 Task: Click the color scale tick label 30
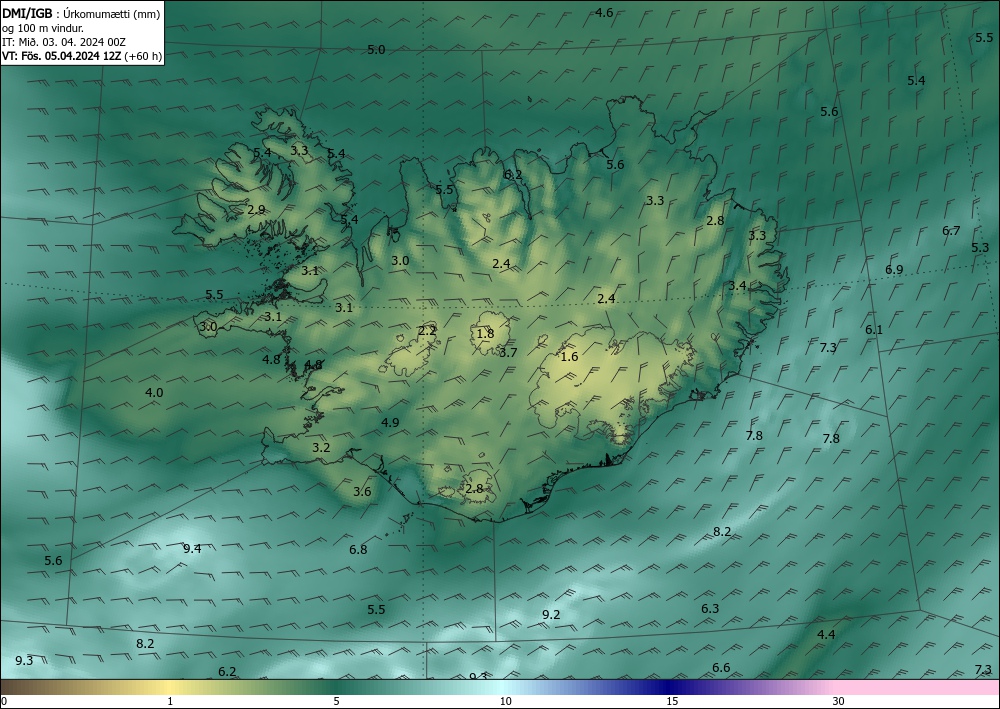(839, 701)
